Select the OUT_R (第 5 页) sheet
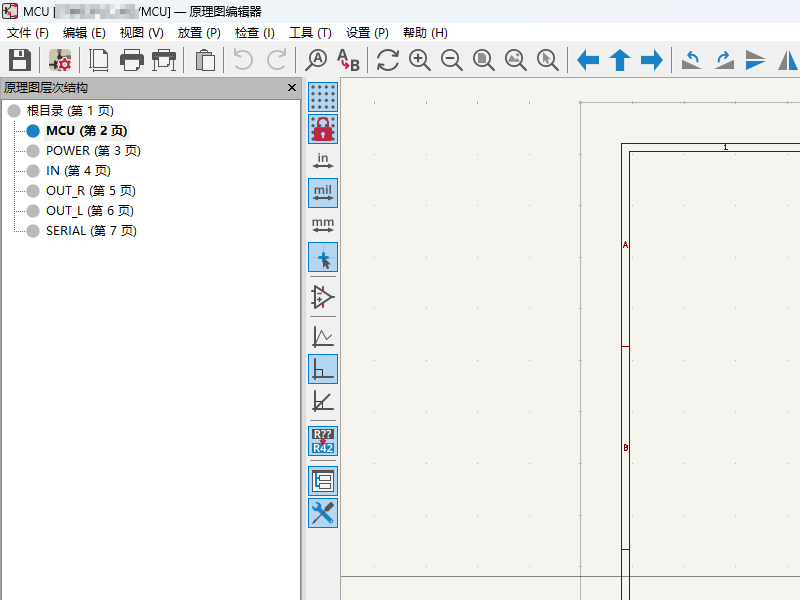The height and width of the screenshot is (600, 800). click(91, 191)
